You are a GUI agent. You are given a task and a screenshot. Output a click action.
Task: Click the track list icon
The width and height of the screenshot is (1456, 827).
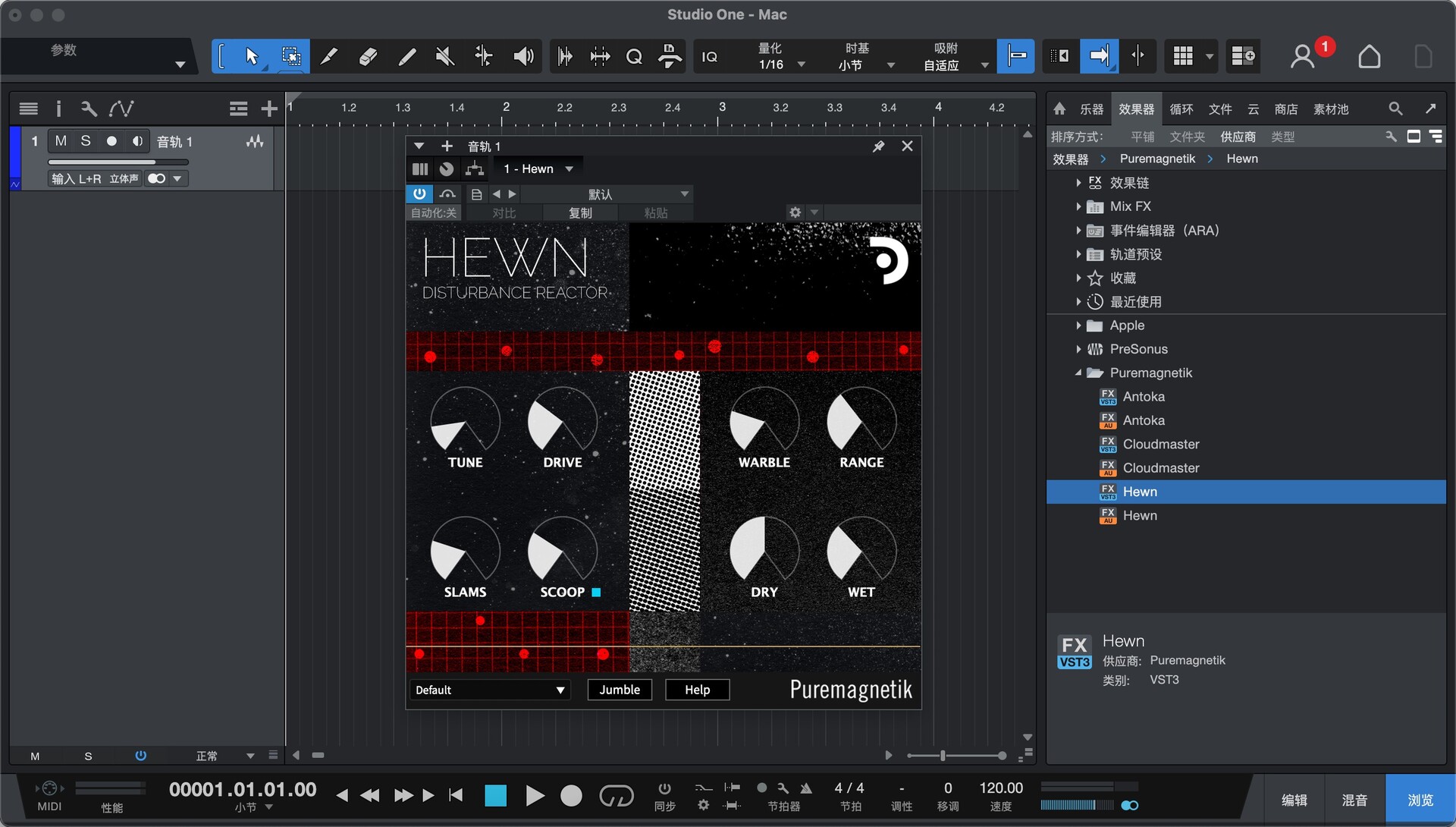[29, 109]
